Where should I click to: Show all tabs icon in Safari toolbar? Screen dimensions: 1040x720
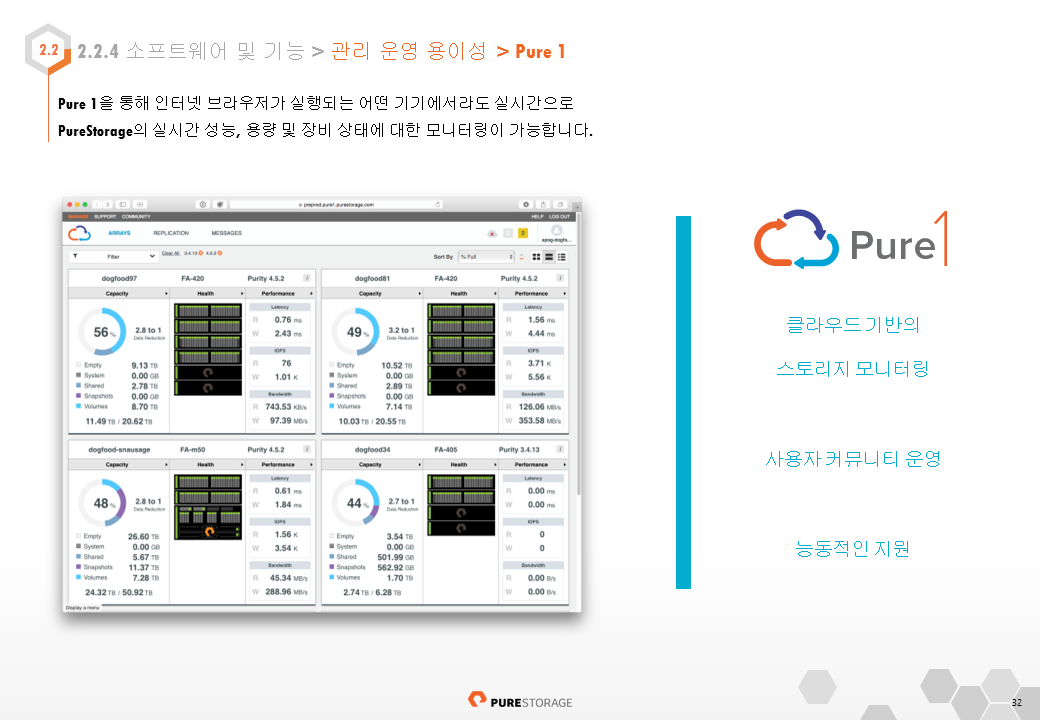pyautogui.click(x=560, y=204)
